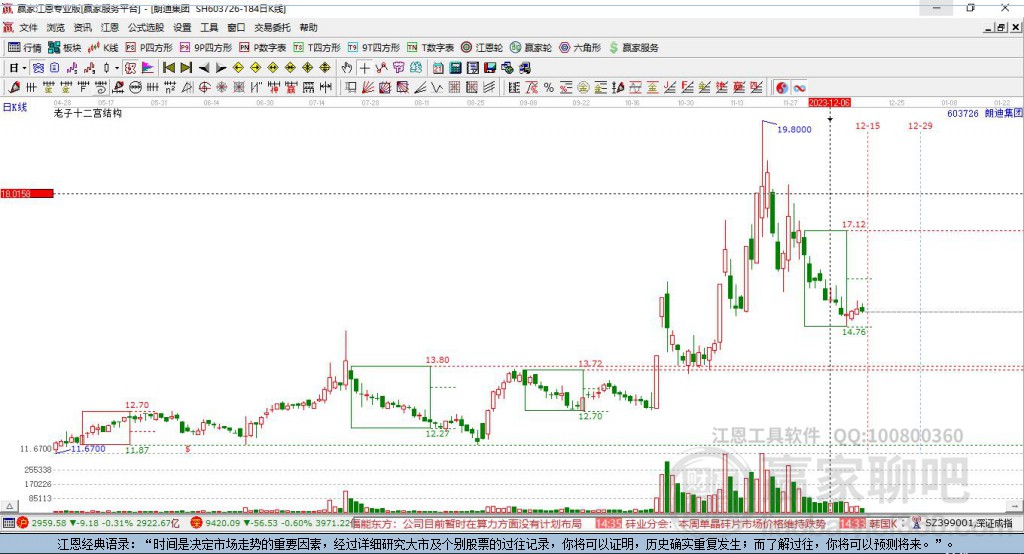1024x554 pixels.
Task: Toggle the color triangle gradient icon
Action: click(x=148, y=68)
